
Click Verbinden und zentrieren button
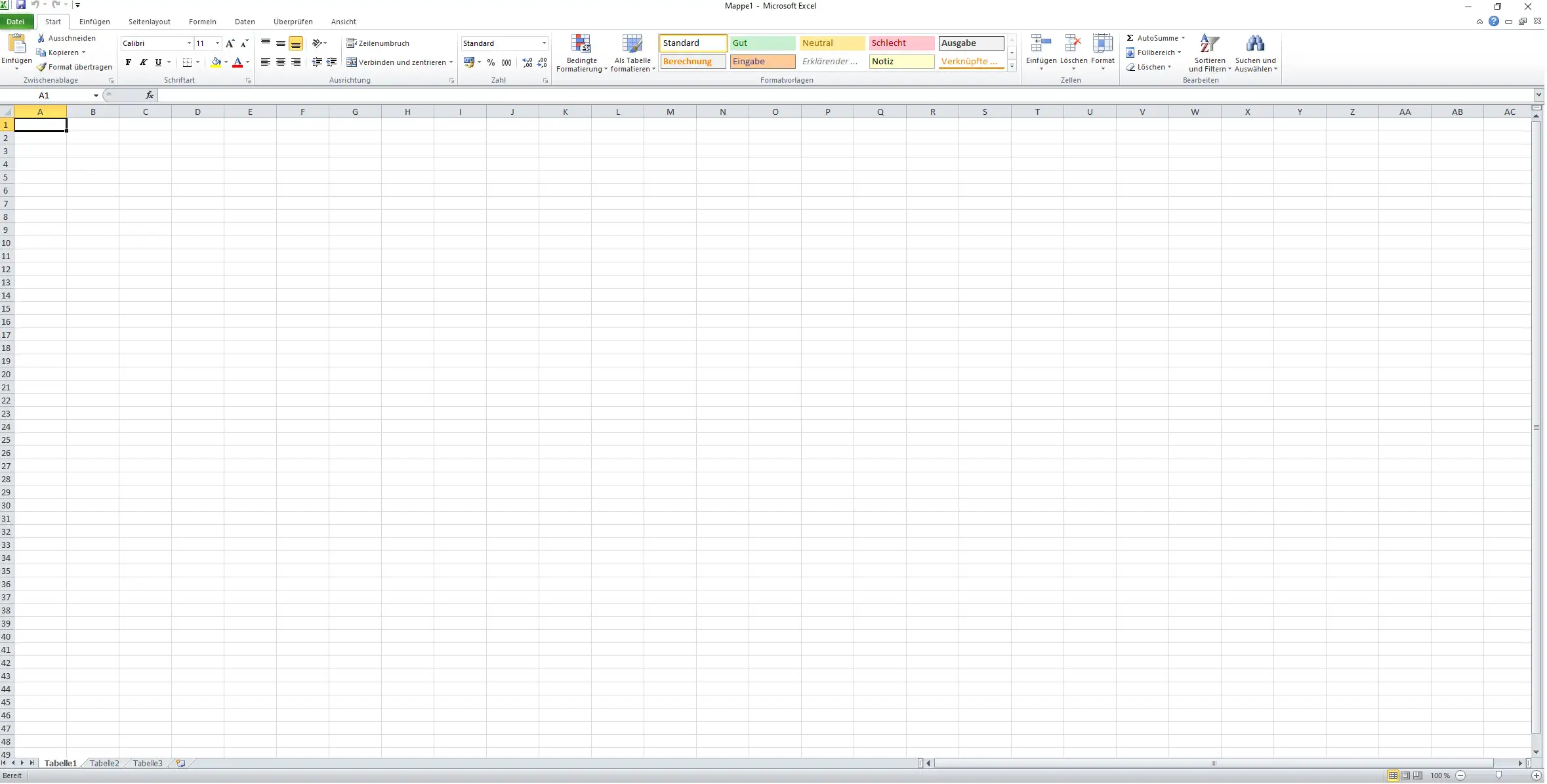(x=396, y=62)
